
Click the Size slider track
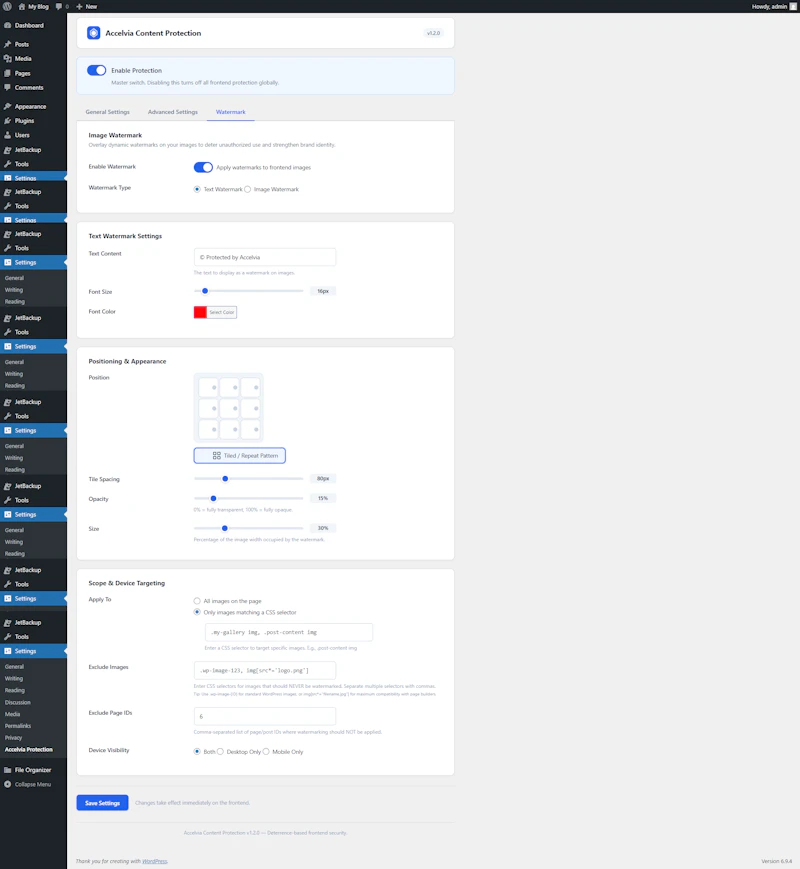pos(248,528)
